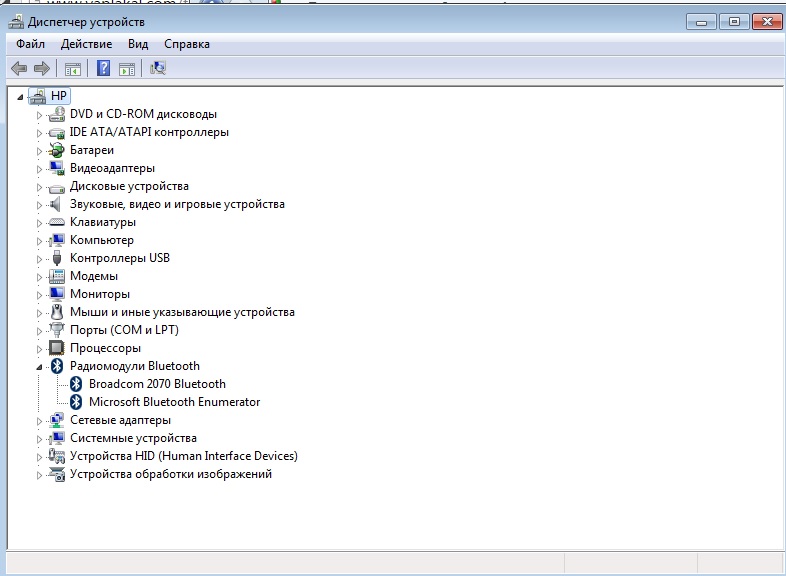
Task: Click the keyboard icon next to Клавиатуры
Action: pos(57,222)
